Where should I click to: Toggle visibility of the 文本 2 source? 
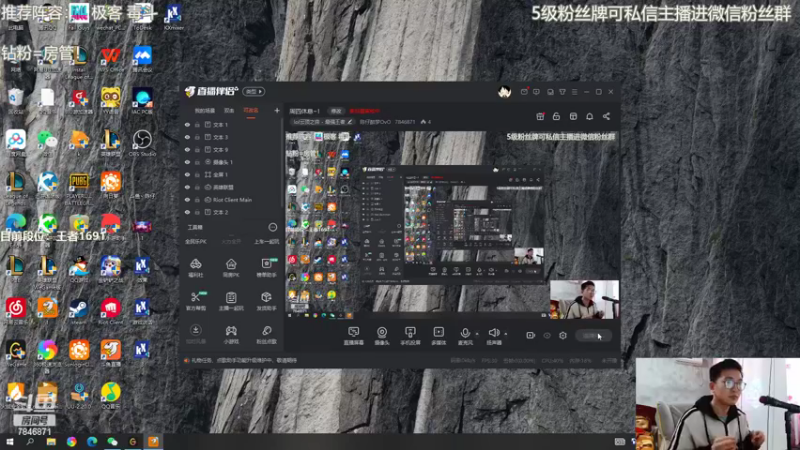pos(187,212)
